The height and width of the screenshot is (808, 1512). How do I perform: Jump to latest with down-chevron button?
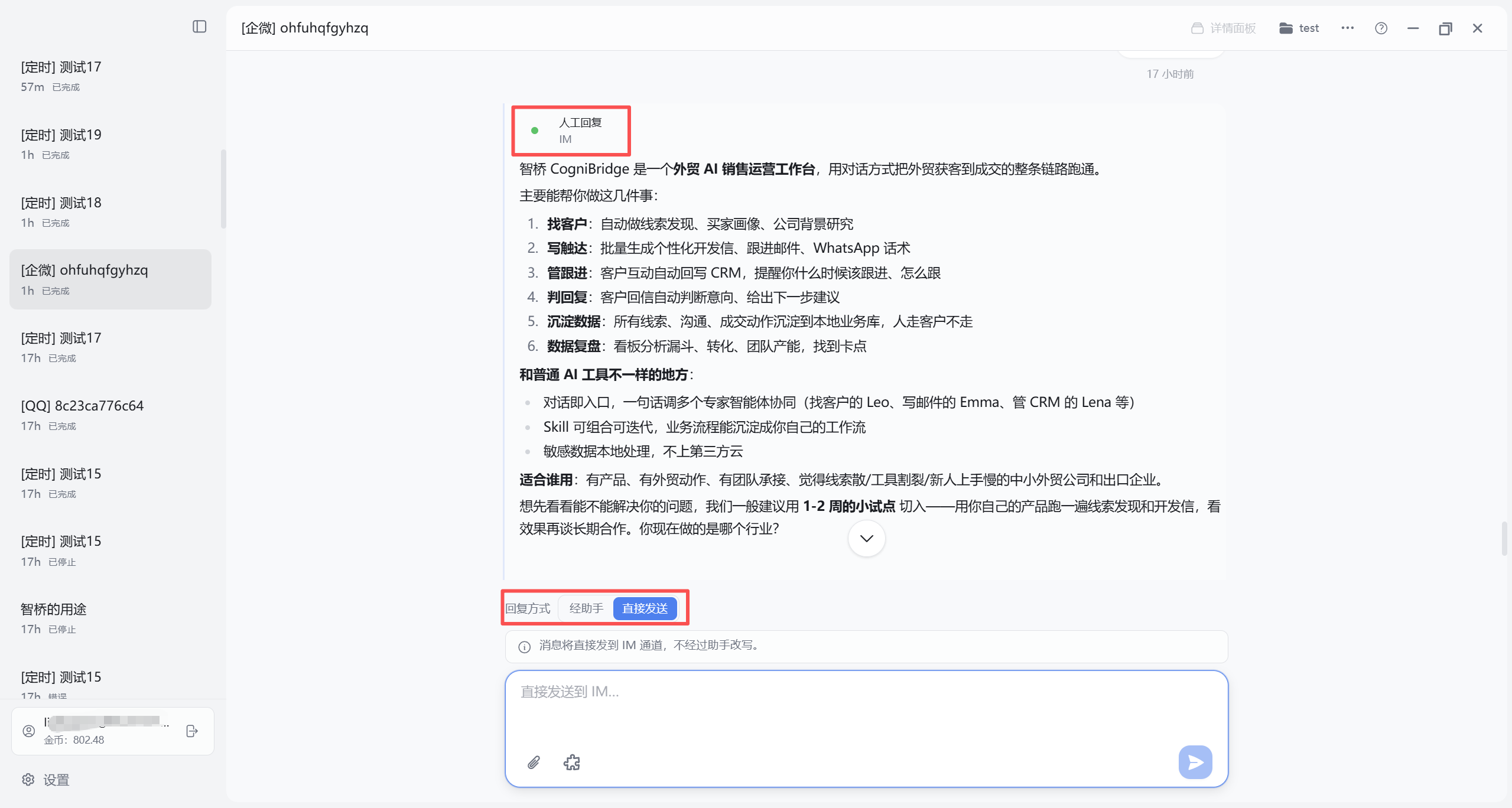[x=866, y=538]
